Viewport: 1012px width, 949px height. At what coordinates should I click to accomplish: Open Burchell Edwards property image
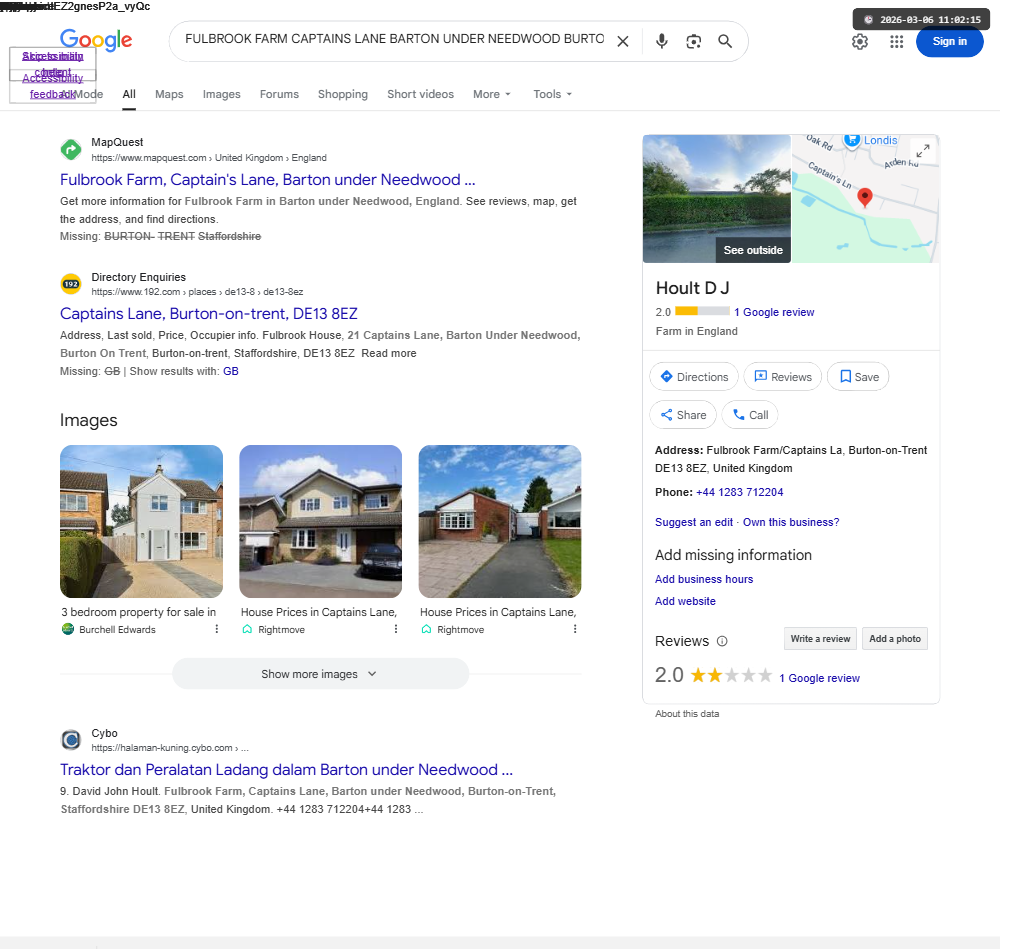(141, 521)
